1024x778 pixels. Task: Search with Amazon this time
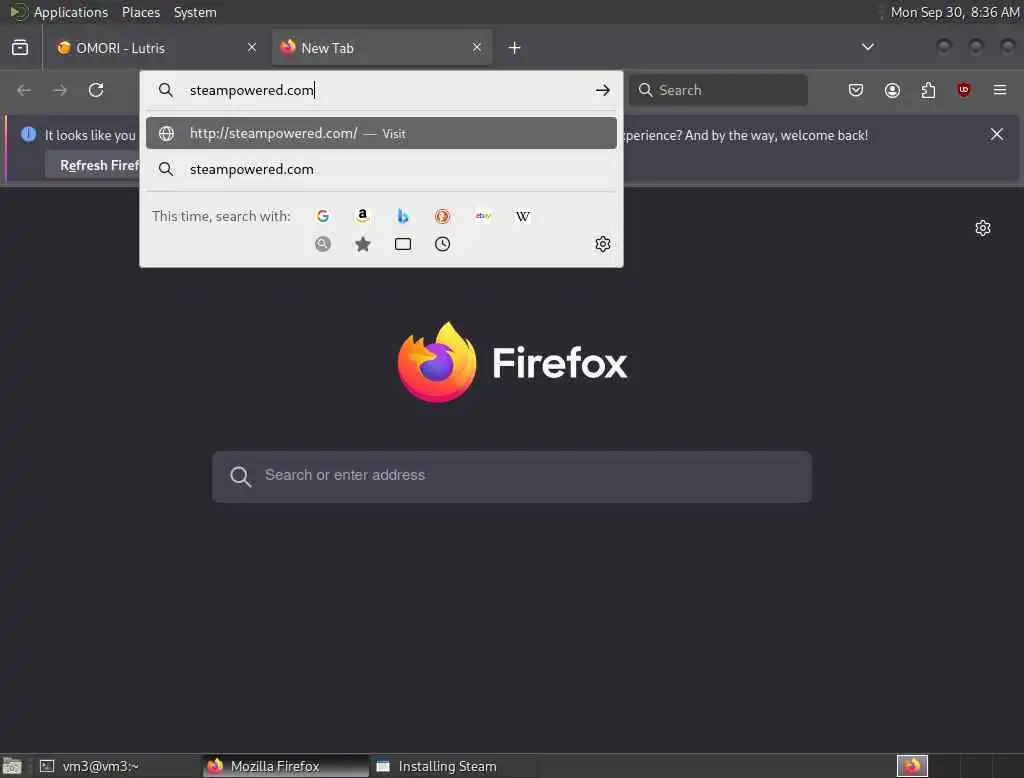[362, 216]
